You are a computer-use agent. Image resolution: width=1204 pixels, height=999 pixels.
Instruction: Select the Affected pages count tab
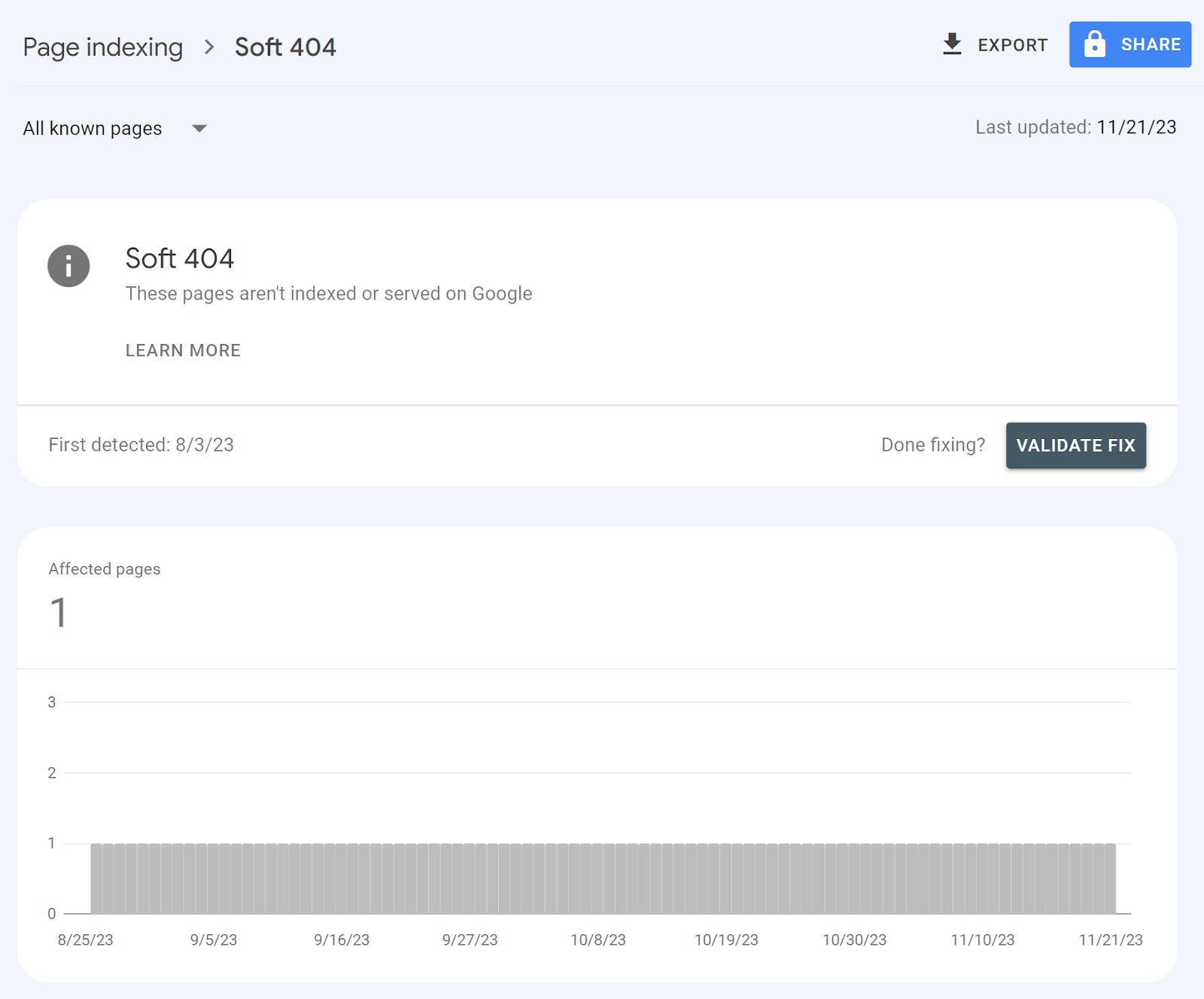click(105, 596)
